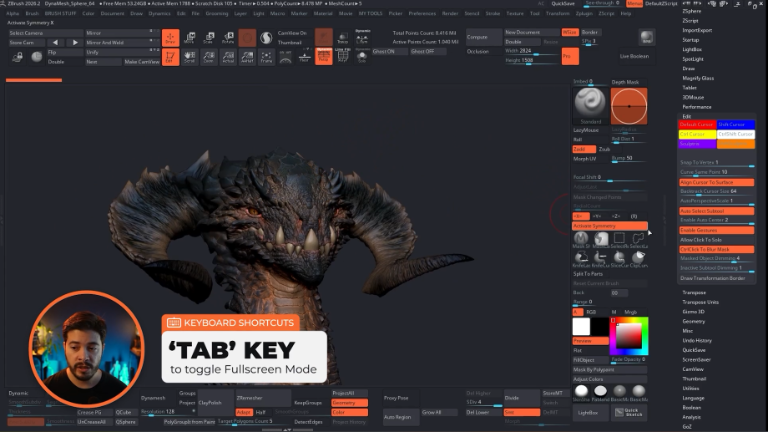Toggle the Zadd mode
Viewport: 768px width, 432px height.
(x=584, y=149)
